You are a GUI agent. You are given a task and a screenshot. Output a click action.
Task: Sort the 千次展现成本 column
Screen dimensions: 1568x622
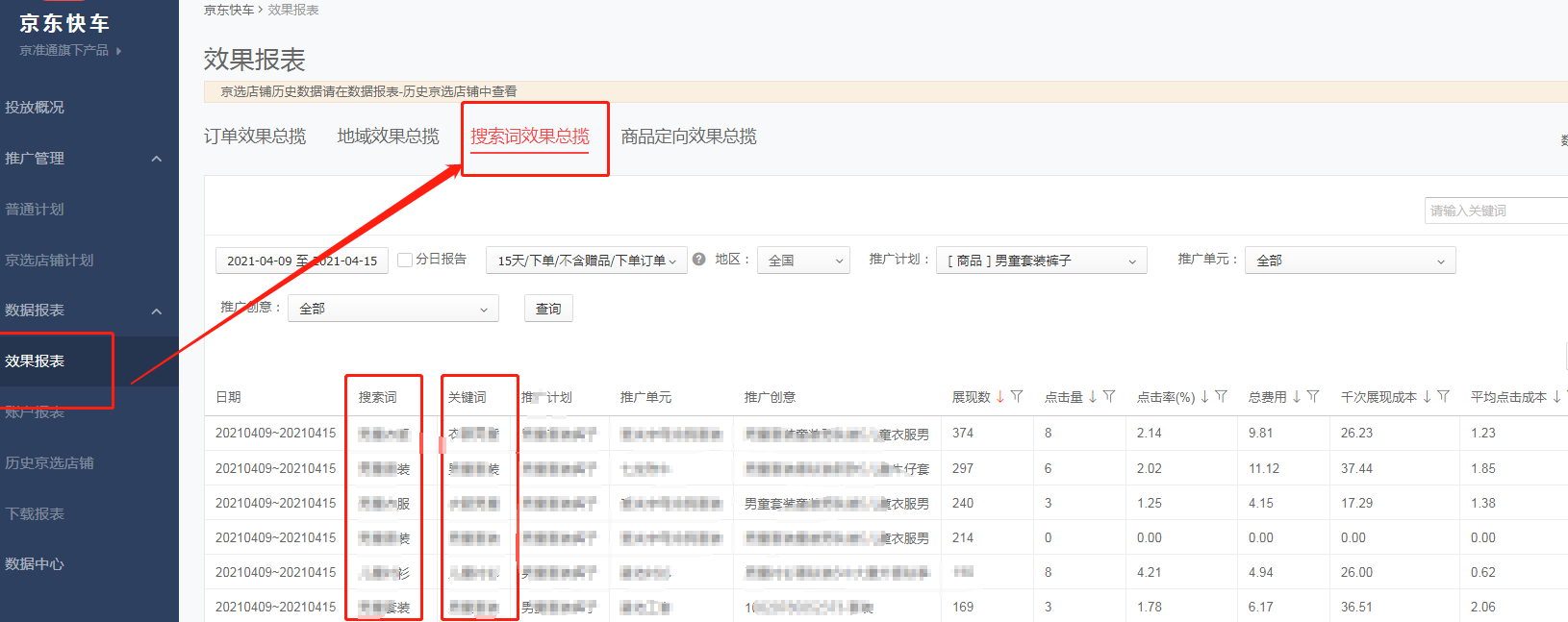click(1427, 397)
